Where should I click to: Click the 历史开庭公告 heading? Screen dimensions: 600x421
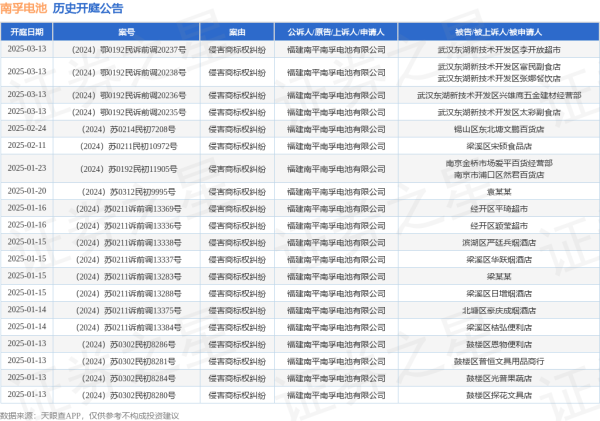[x=88, y=8]
